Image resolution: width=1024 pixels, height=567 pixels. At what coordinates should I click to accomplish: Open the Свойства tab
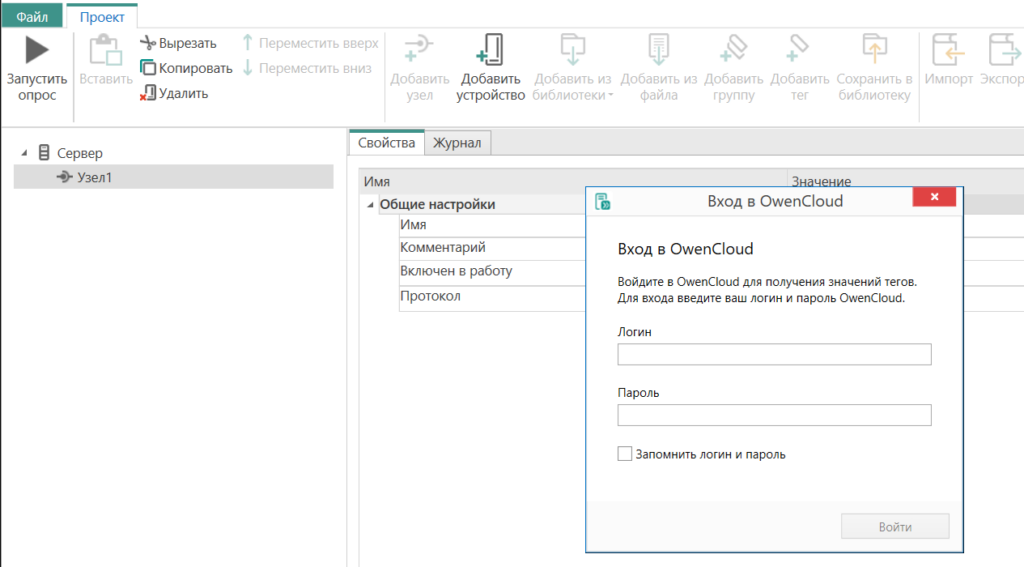(x=387, y=142)
